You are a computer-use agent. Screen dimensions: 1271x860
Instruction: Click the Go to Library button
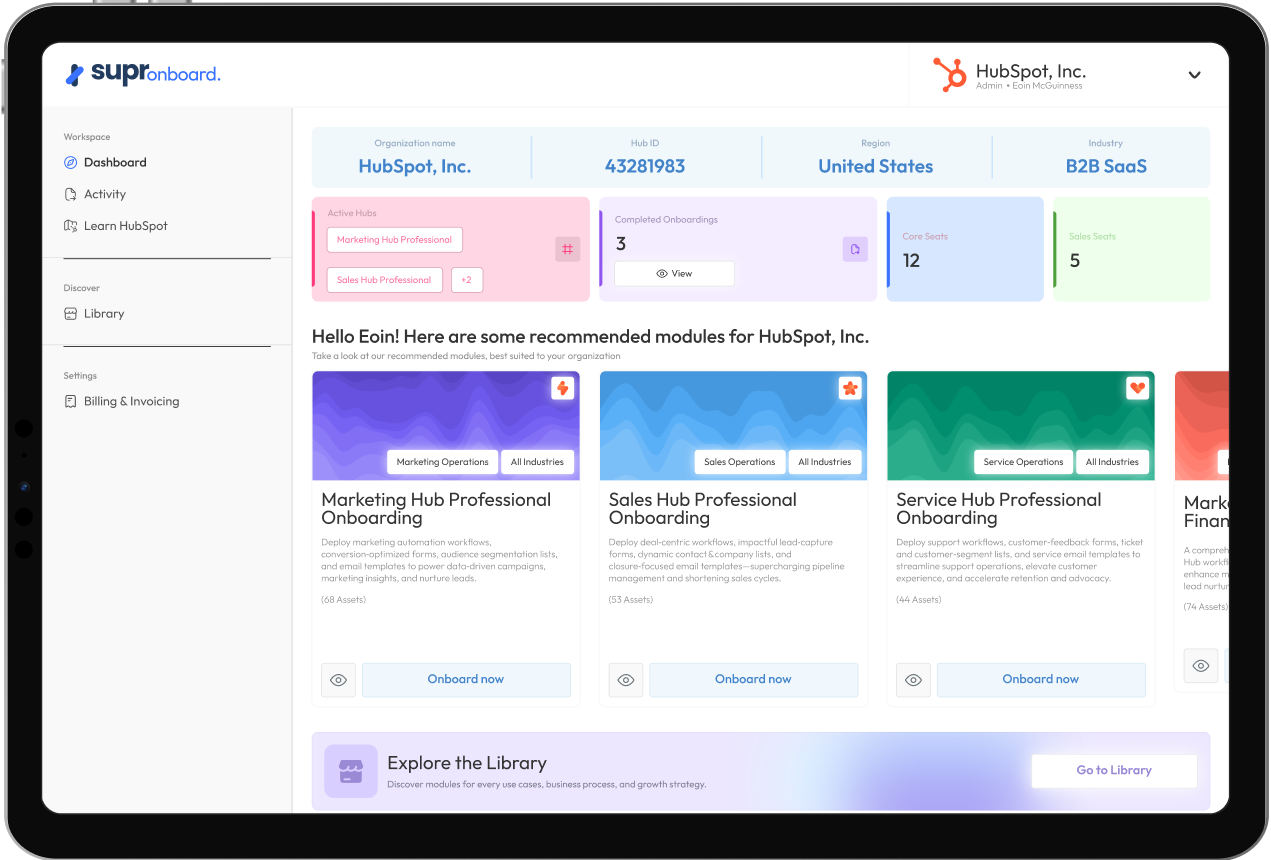[x=1113, y=771]
